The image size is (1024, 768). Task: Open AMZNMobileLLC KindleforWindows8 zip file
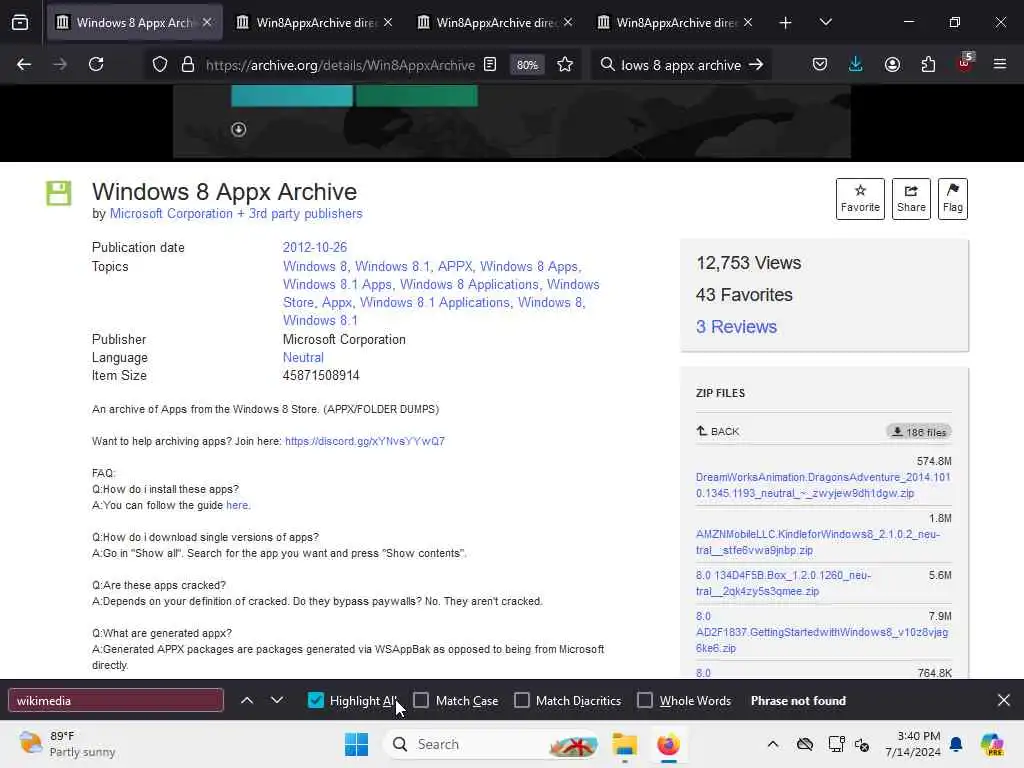tap(818, 542)
